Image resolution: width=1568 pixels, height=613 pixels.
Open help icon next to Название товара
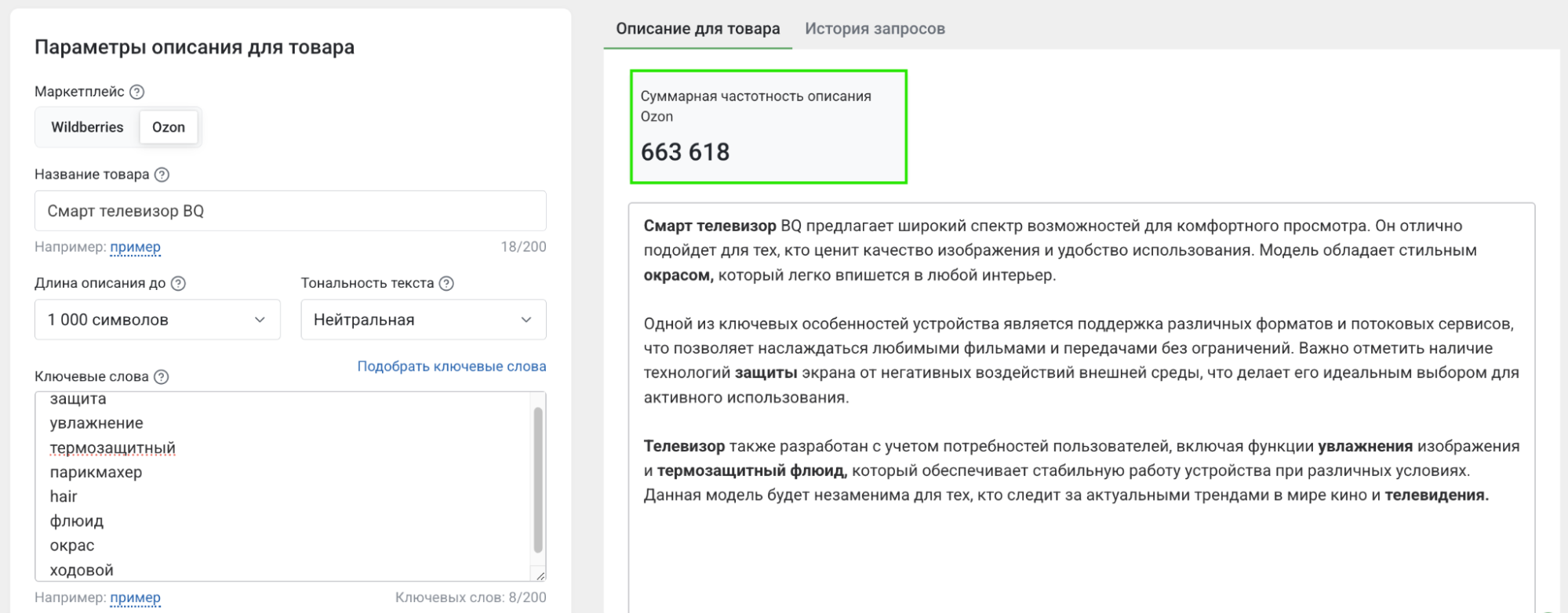[x=162, y=175]
